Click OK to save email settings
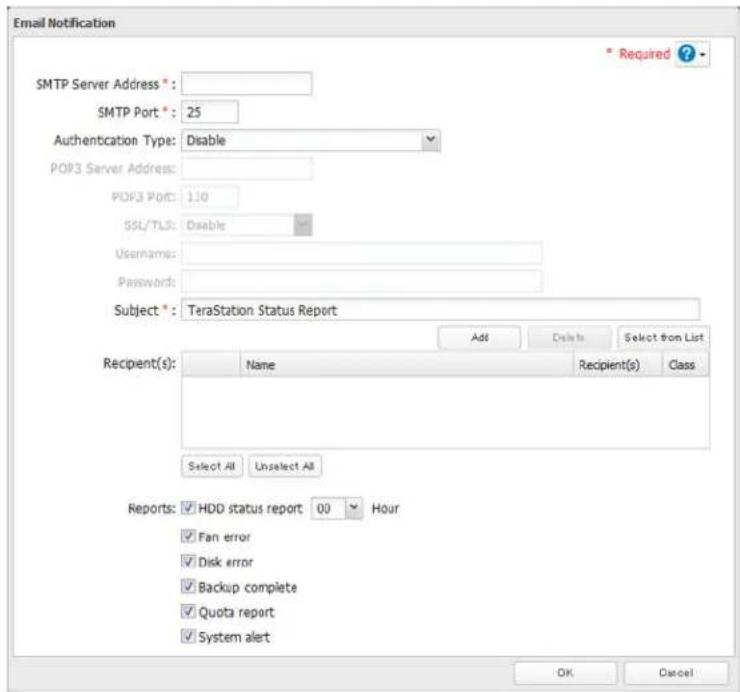The height and width of the screenshot is (692, 740). [565, 673]
